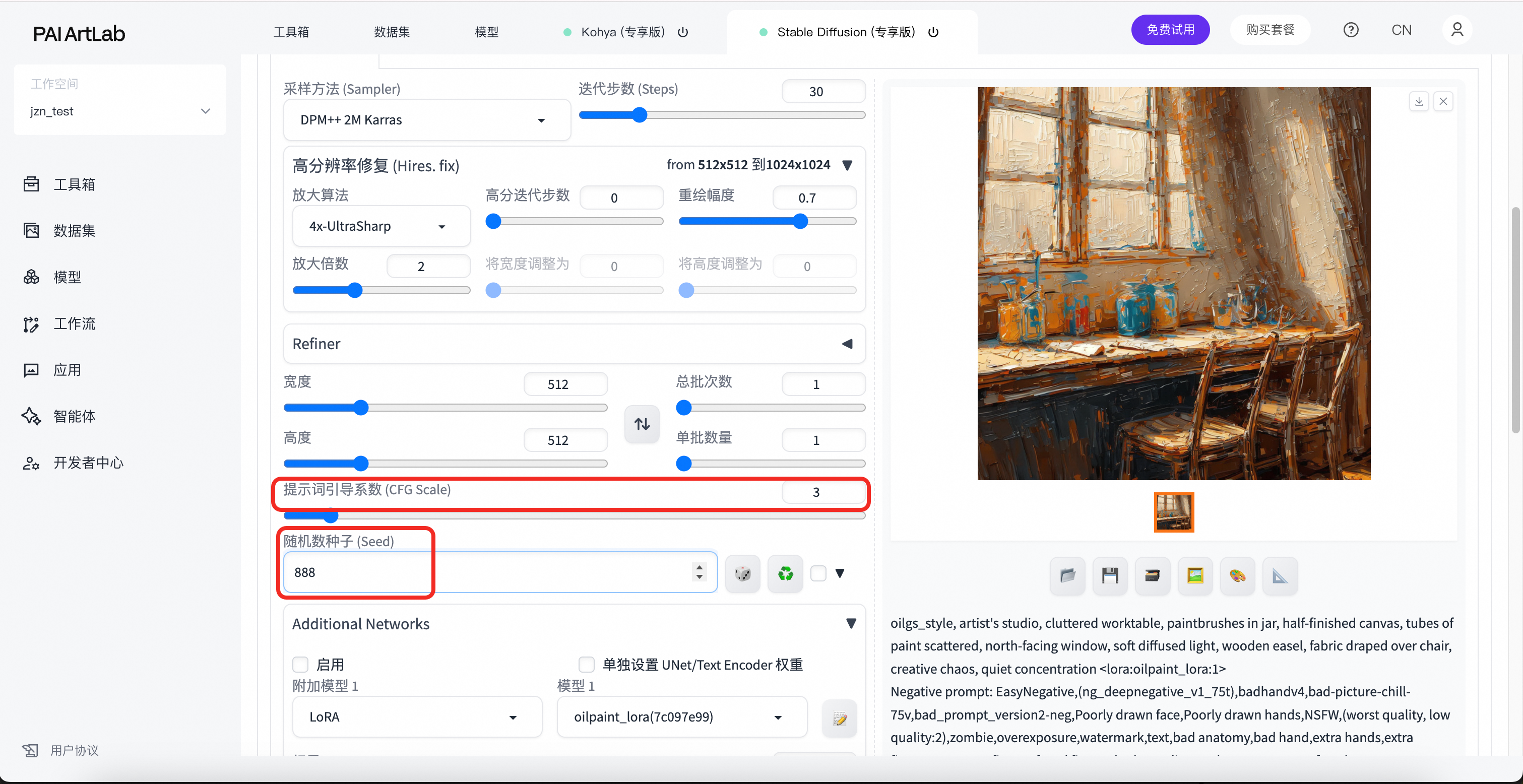Toggle 单独设置 UNet/Text Encoder 权重 checkbox
Screen dimensions: 1523x784
pyautogui.click(x=587, y=665)
